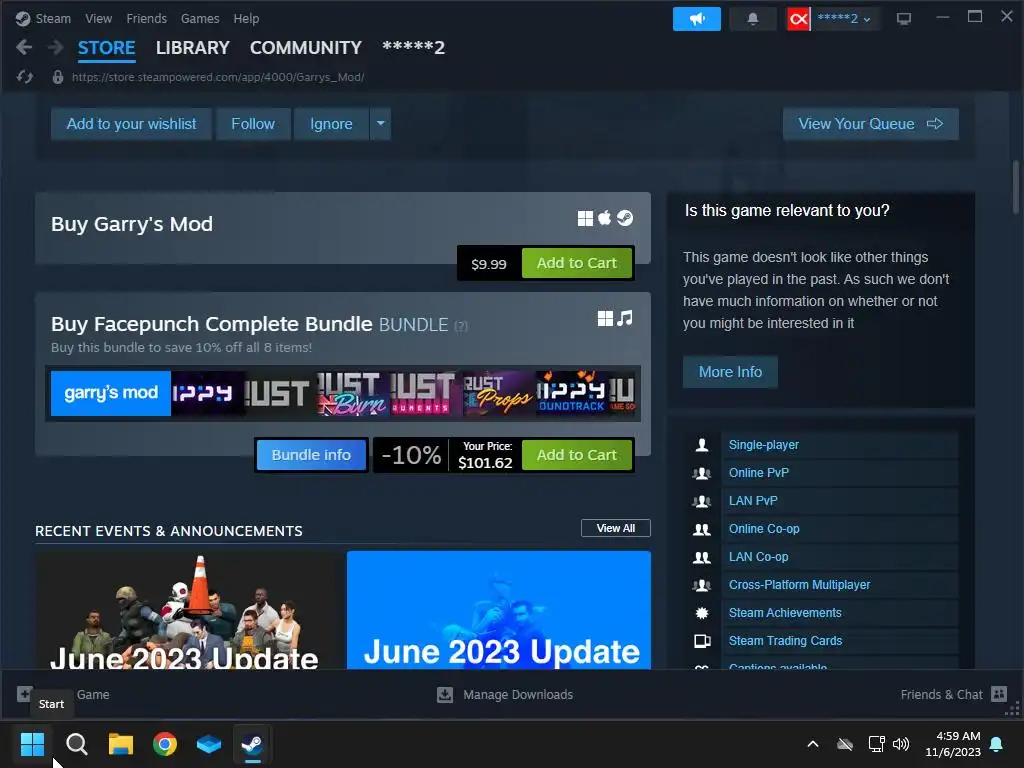Open the traffic cone June 2023 Update card
1024x768 pixels.
coord(189,609)
